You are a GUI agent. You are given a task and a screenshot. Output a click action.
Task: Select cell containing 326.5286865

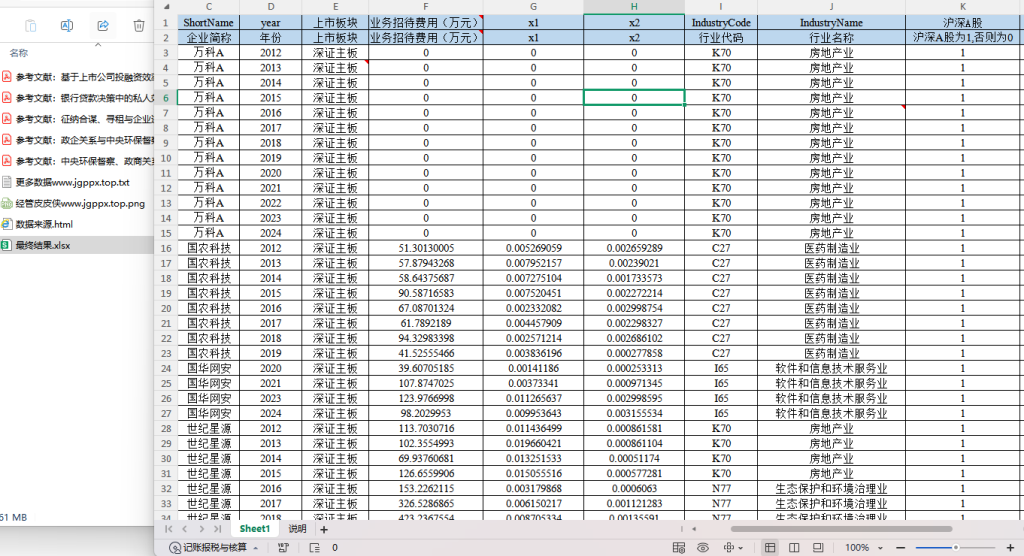coord(426,504)
